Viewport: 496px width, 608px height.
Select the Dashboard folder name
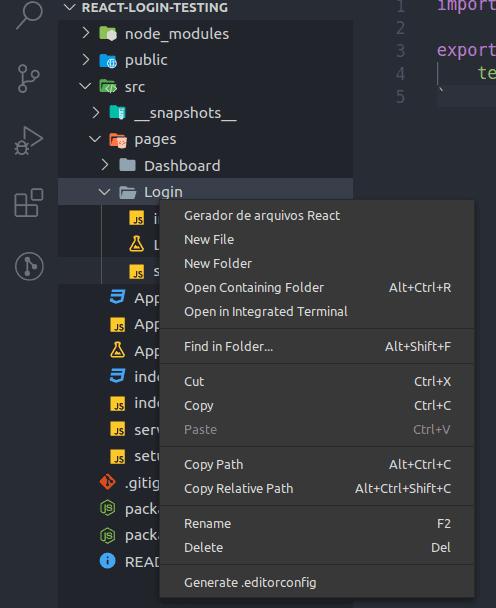point(182,166)
